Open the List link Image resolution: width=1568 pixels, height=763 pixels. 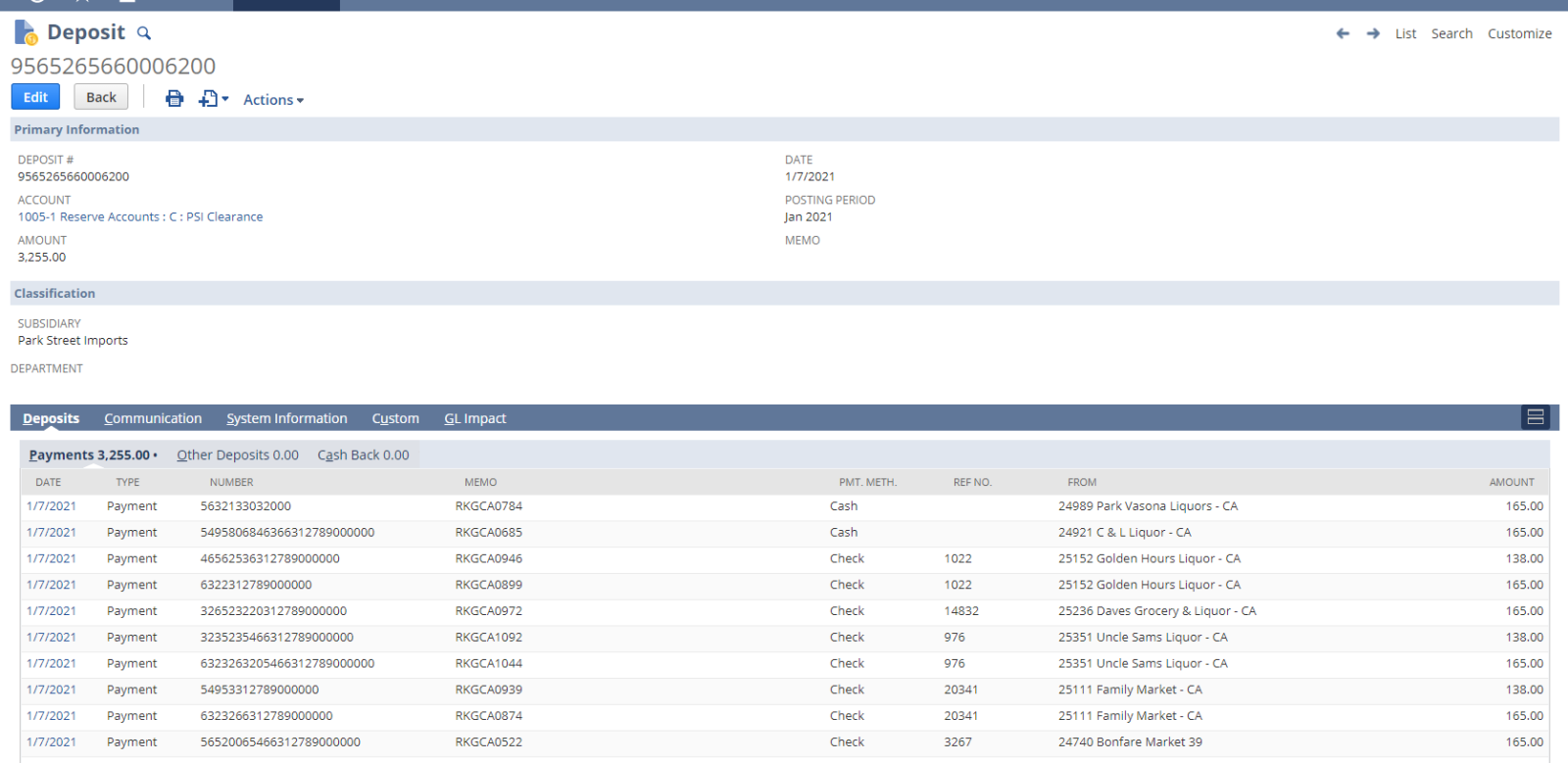click(x=1405, y=33)
